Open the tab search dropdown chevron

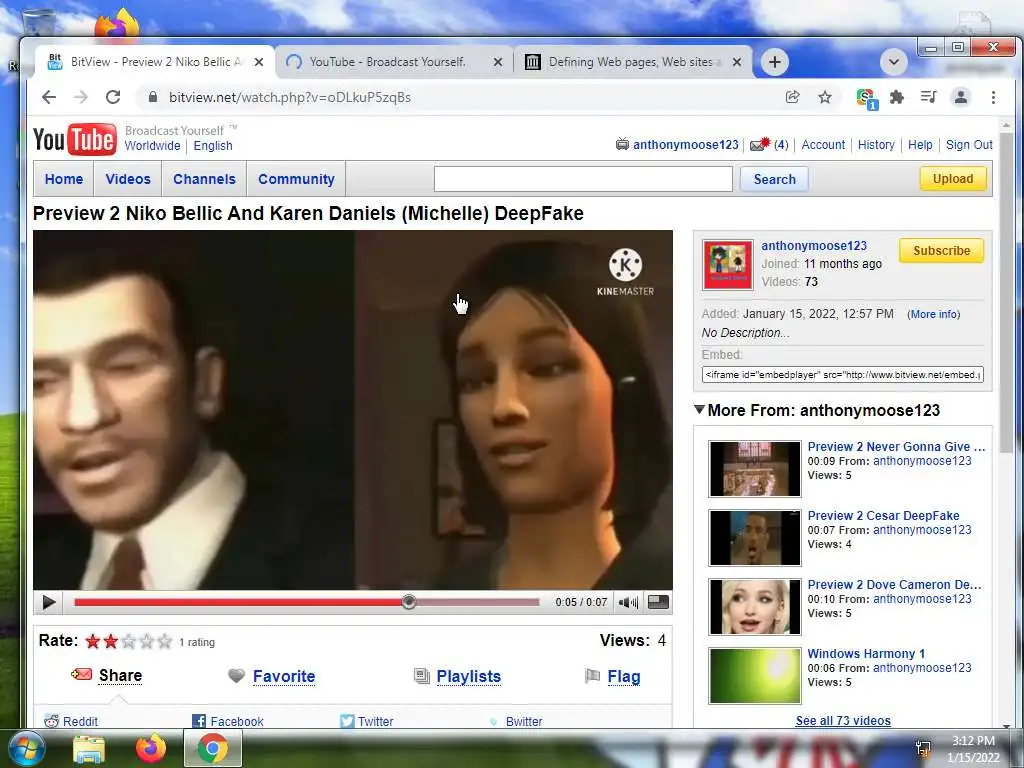pyautogui.click(x=893, y=62)
